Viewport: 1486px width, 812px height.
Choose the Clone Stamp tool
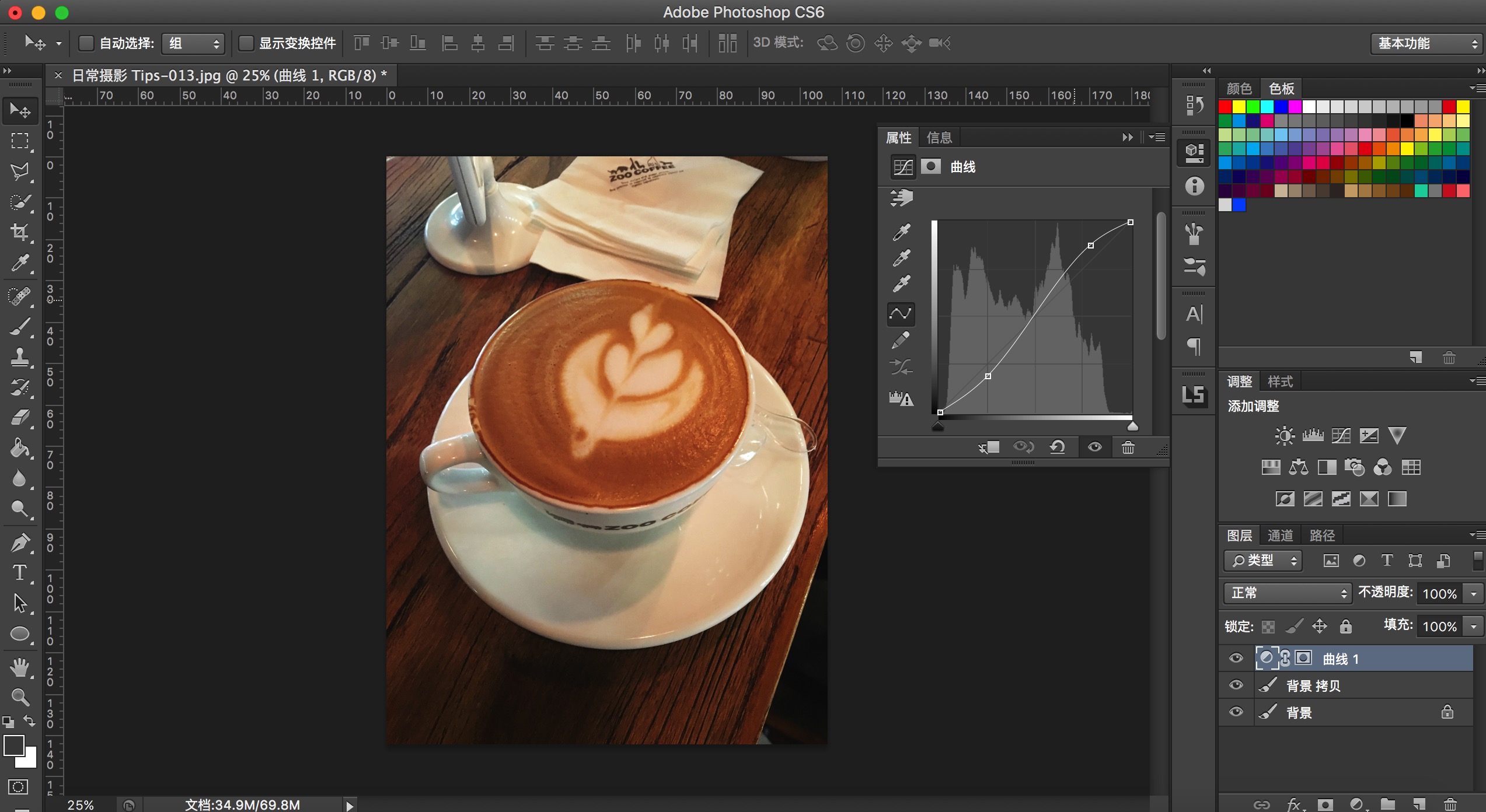[x=20, y=356]
